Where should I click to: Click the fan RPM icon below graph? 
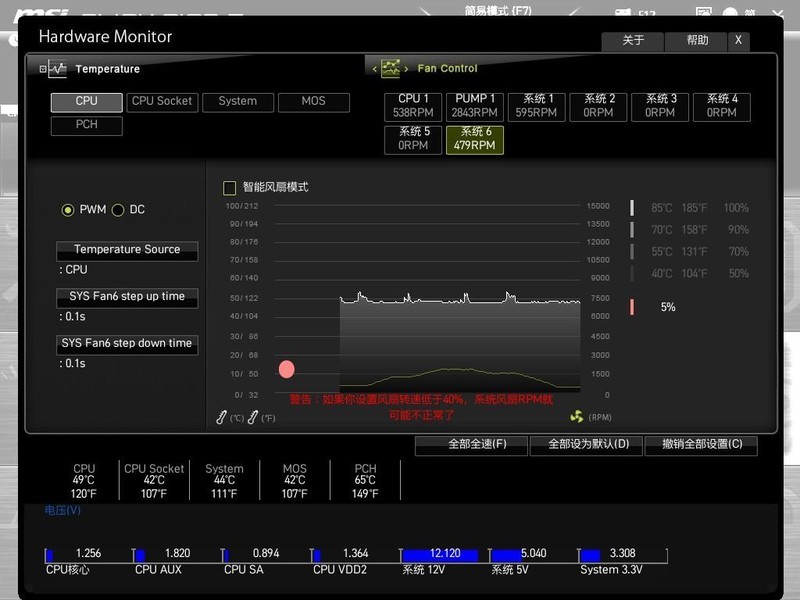coord(576,417)
